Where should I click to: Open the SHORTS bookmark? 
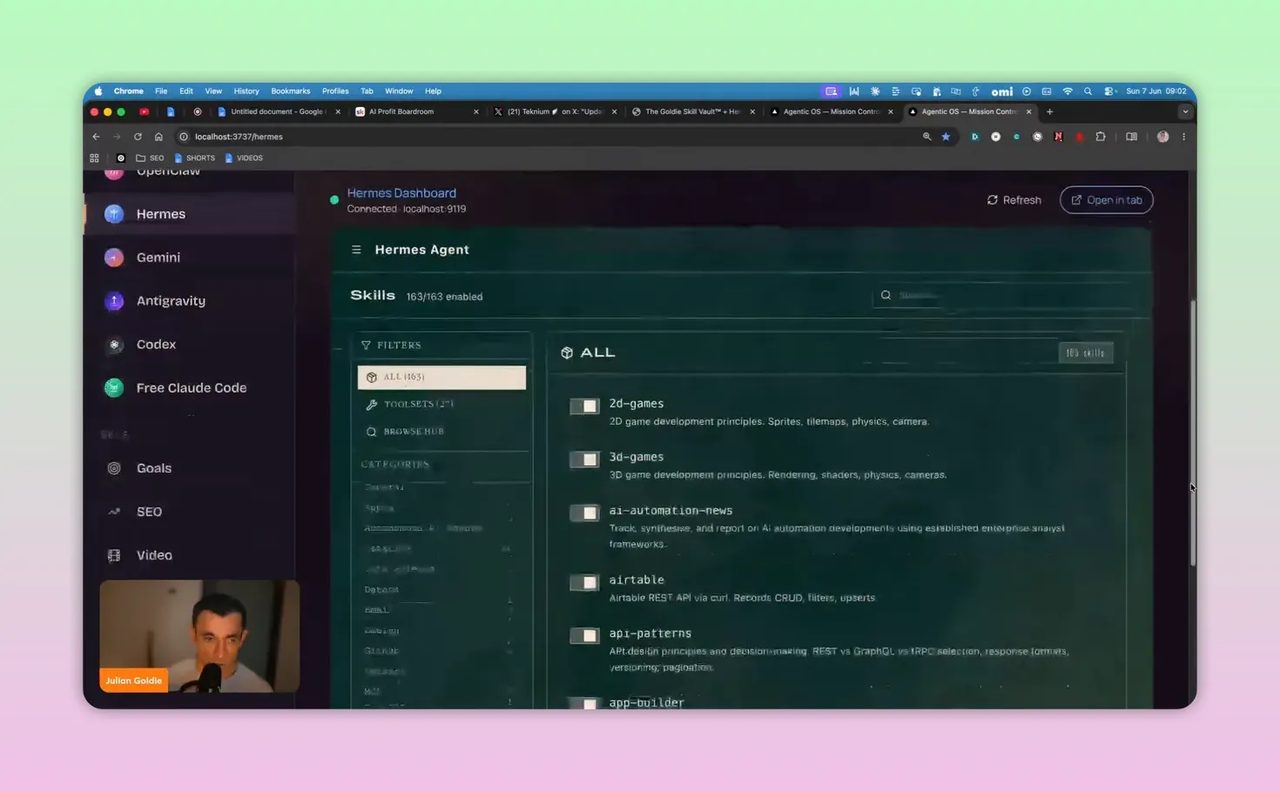(x=194, y=158)
